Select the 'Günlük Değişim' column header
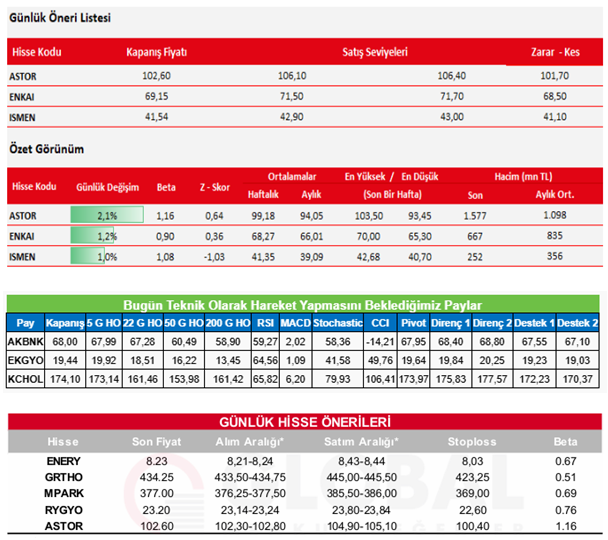 (x=107, y=187)
